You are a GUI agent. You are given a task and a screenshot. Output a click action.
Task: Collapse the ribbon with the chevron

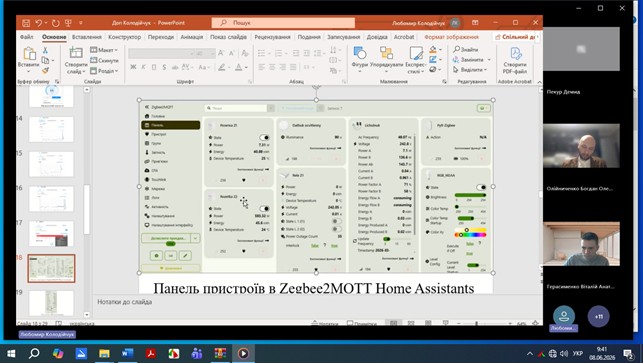539,82
